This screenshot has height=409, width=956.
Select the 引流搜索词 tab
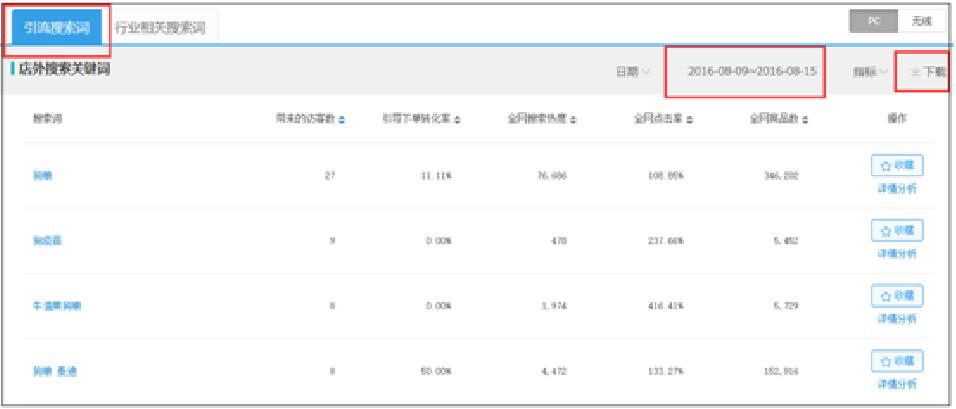(x=57, y=28)
